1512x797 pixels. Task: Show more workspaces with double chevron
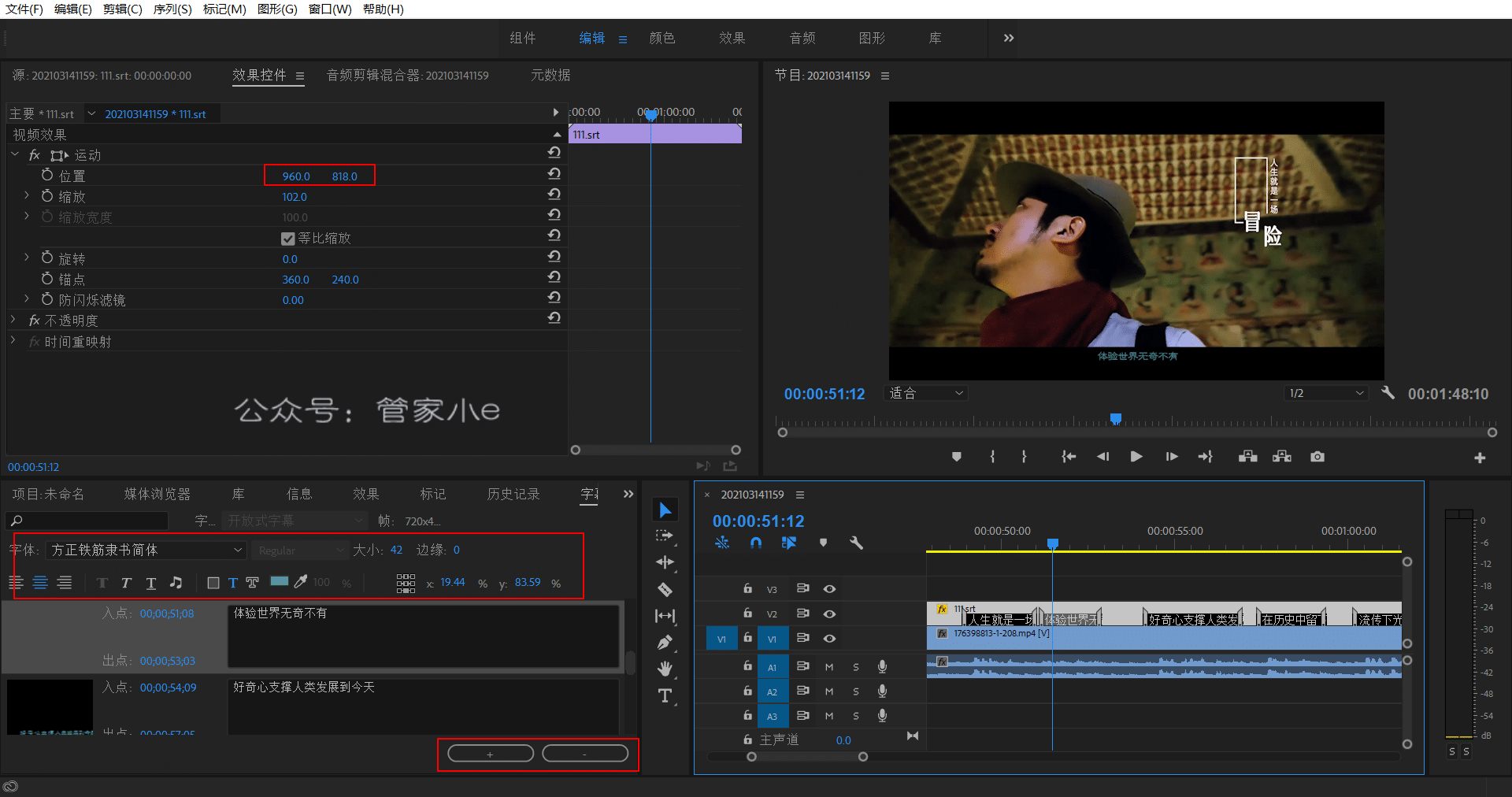tap(1009, 38)
